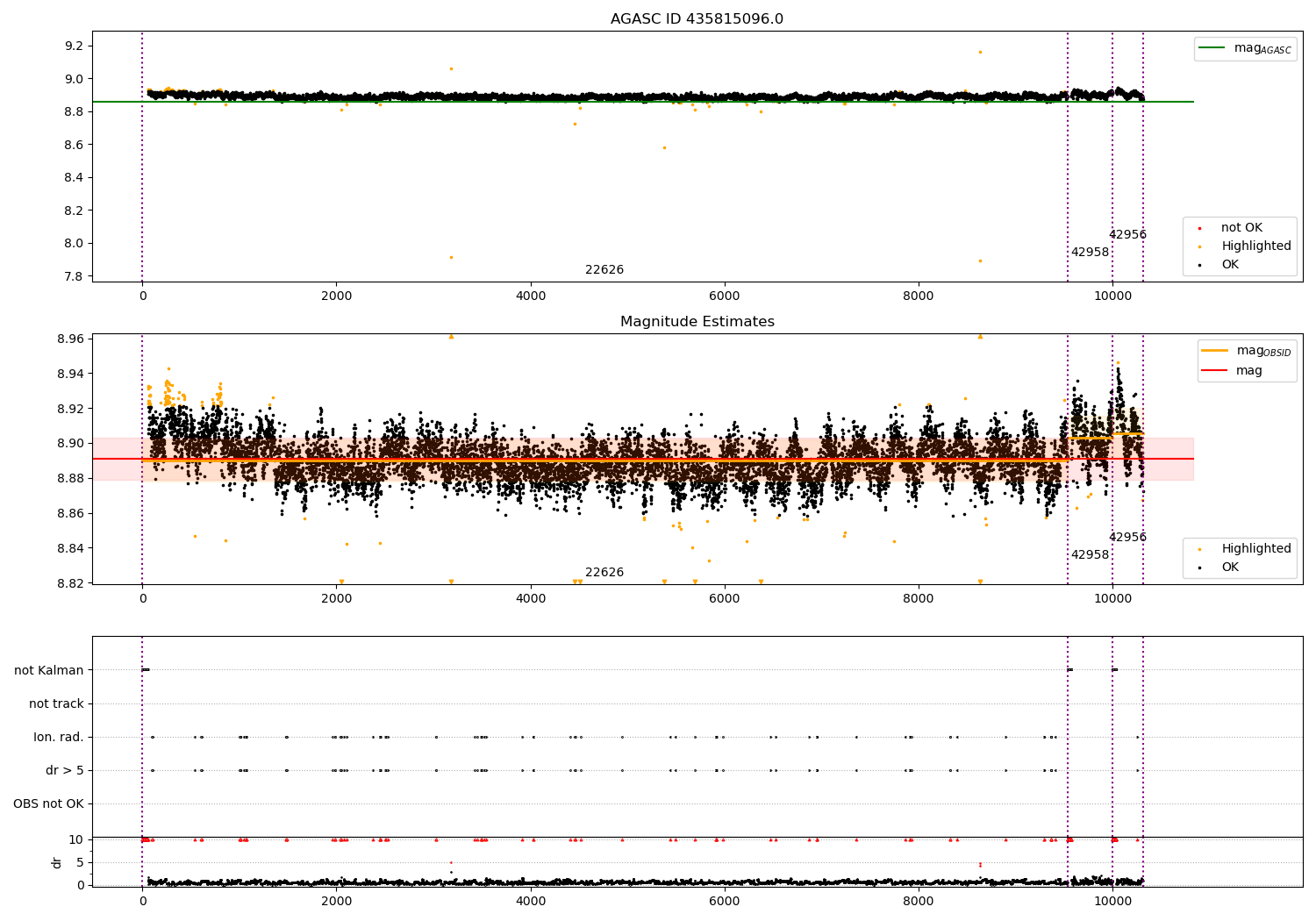Click the 6000 x-tick of the top plot
The image size is (1316, 921).
725,296
